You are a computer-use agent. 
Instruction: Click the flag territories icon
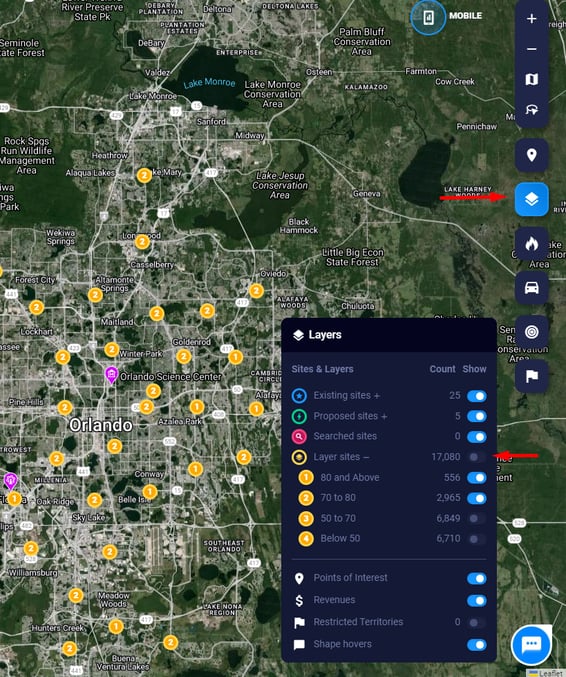point(531,376)
